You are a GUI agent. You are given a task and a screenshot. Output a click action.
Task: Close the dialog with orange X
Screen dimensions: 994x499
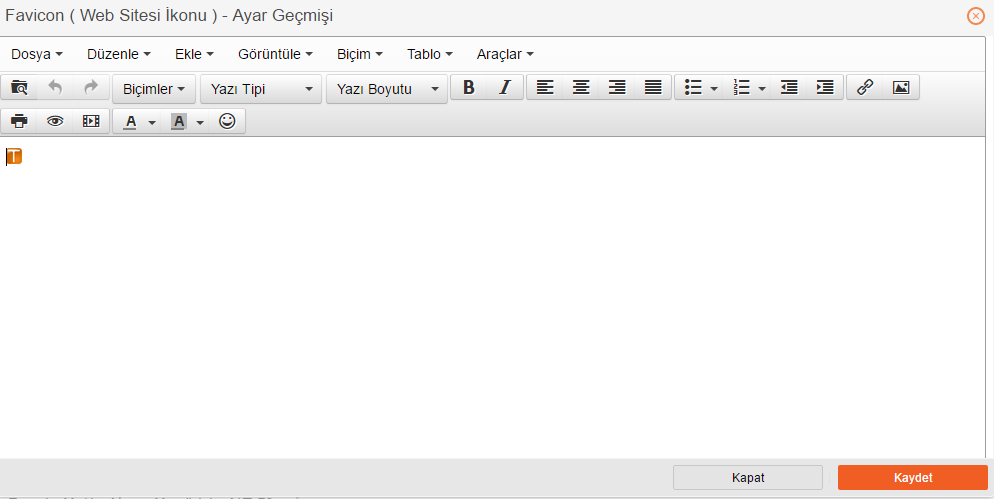pyautogui.click(x=976, y=16)
